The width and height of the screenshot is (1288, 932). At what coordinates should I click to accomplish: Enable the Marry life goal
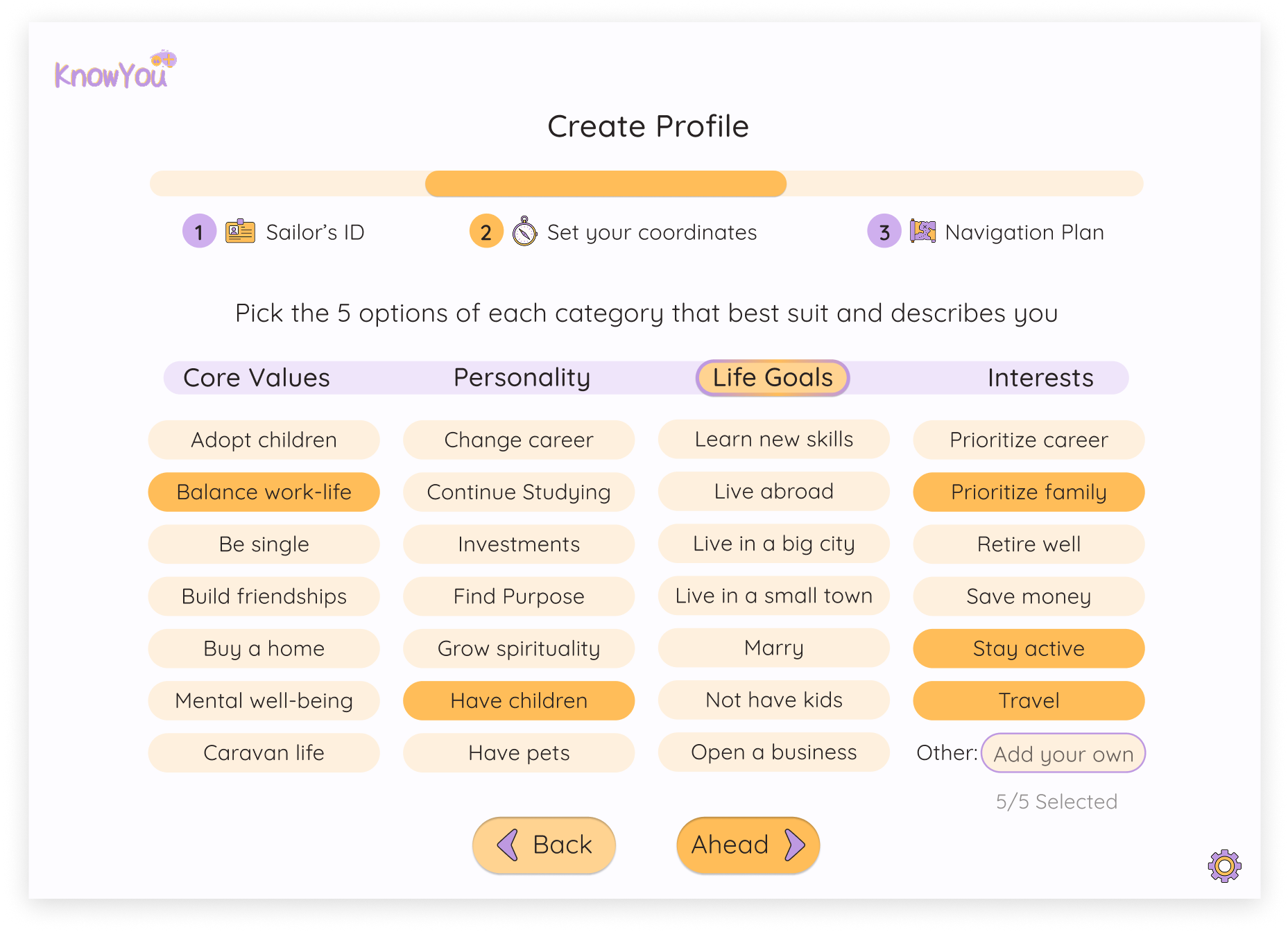tap(773, 648)
